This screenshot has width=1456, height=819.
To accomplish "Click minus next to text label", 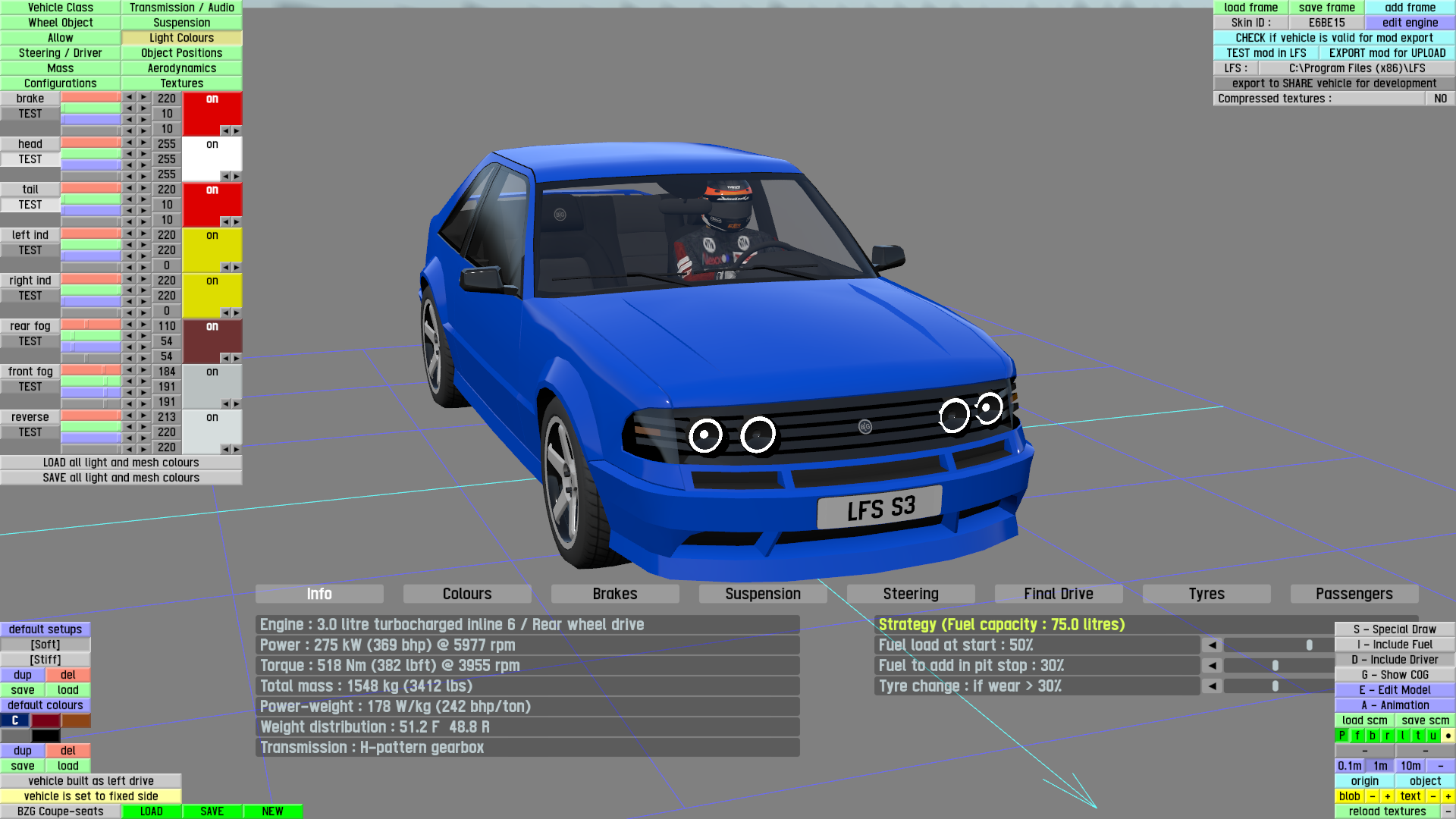I will [x=1432, y=796].
